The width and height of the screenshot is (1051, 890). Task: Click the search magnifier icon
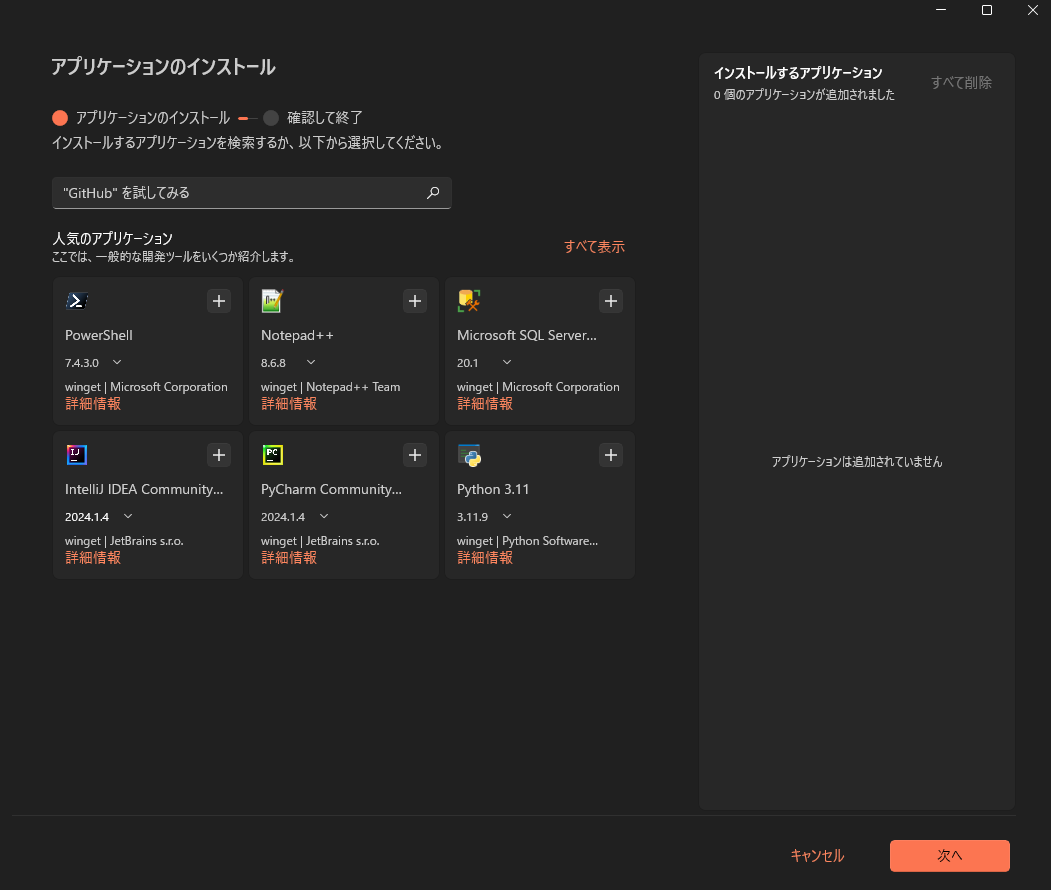pyautogui.click(x=433, y=193)
